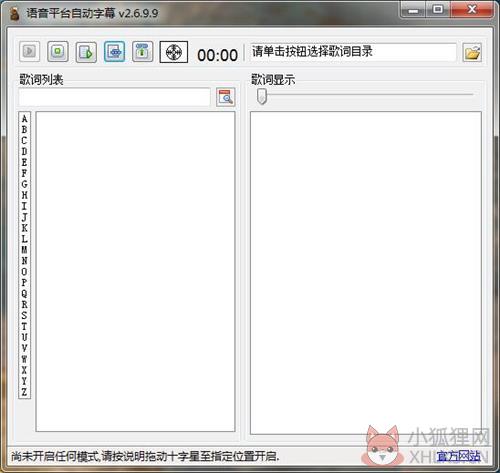Open the lyrics folder browse icon
Image resolution: width=500 pixels, height=473 pixels.
point(472,53)
